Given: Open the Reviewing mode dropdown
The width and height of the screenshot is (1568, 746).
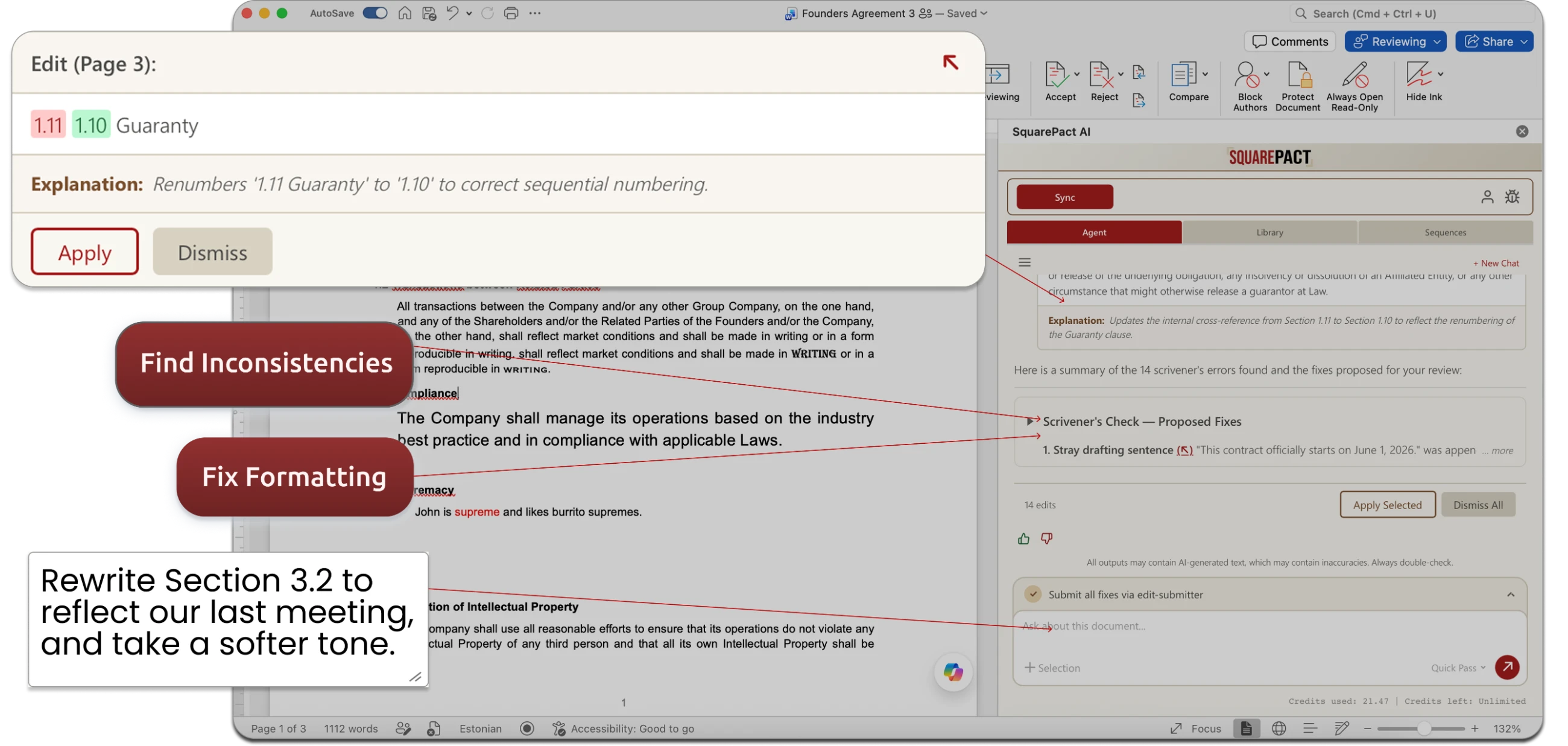Looking at the screenshot, I should 1395,42.
